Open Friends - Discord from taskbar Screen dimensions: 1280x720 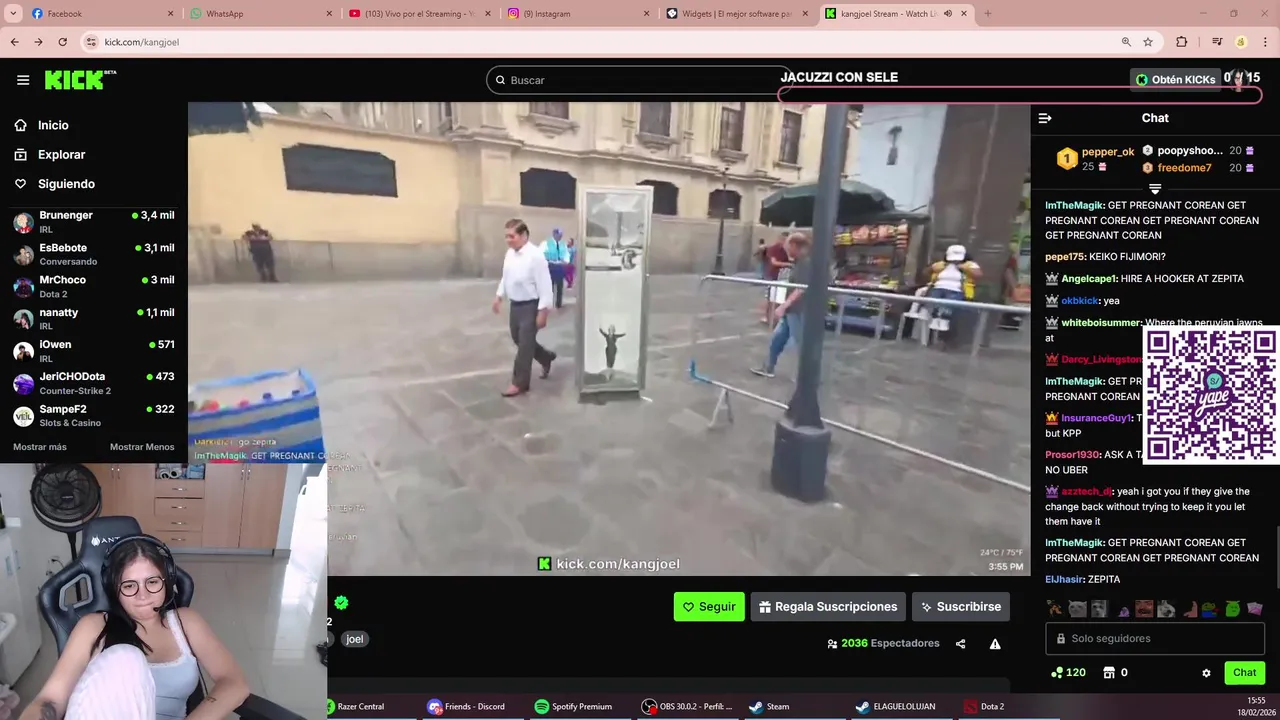467,707
